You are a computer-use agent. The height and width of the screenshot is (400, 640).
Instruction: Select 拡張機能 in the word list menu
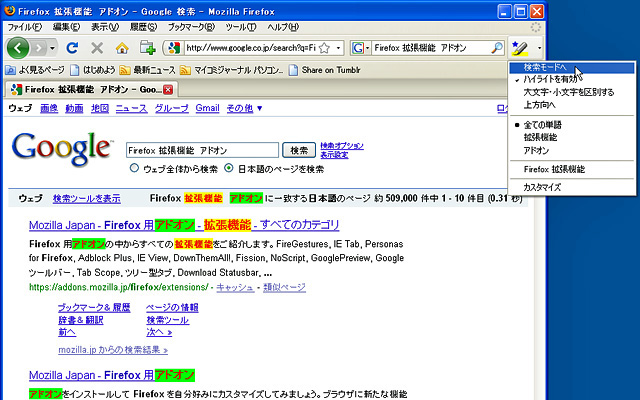click(572, 138)
